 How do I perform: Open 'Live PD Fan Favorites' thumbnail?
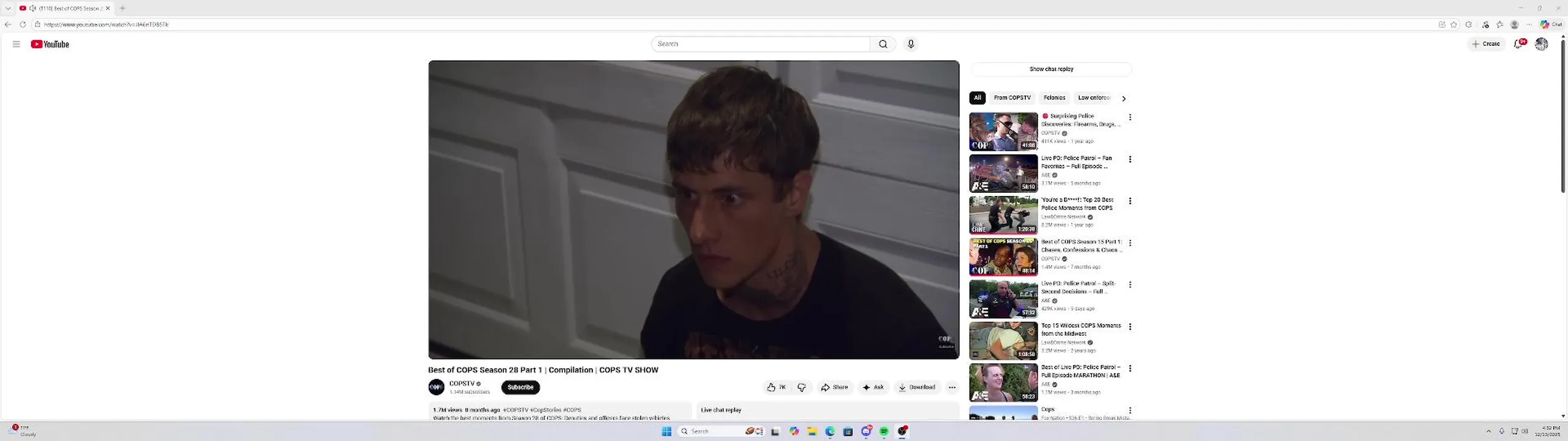tap(1003, 173)
